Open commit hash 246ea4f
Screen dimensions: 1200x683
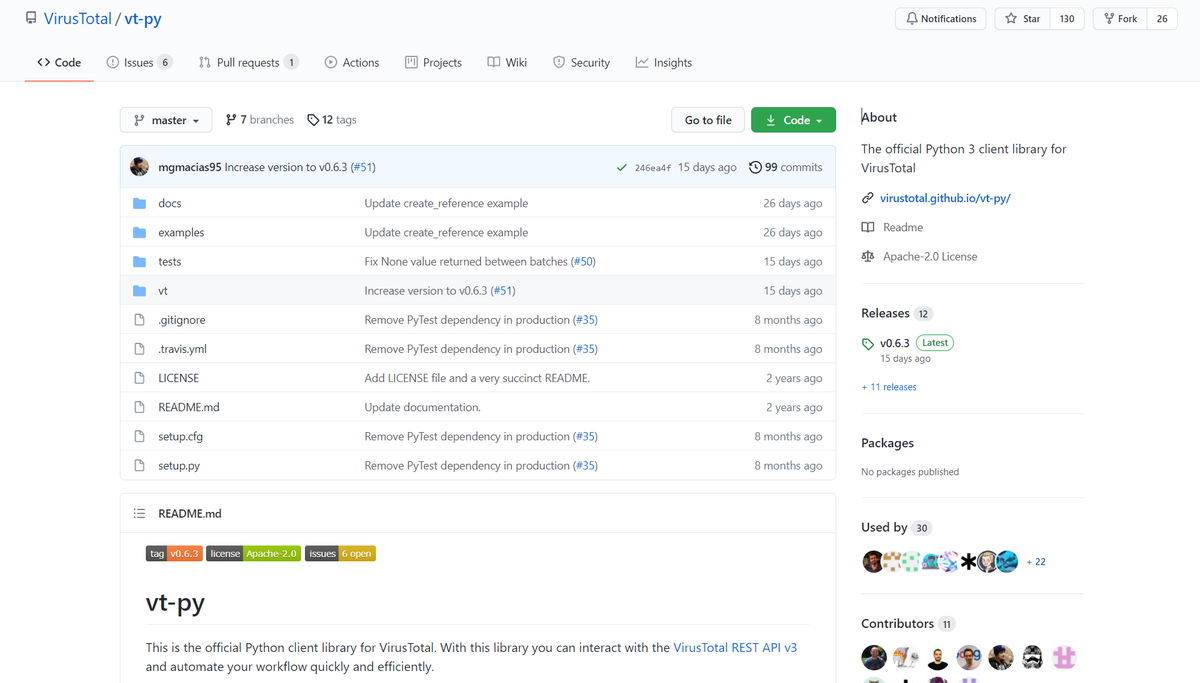653,168
